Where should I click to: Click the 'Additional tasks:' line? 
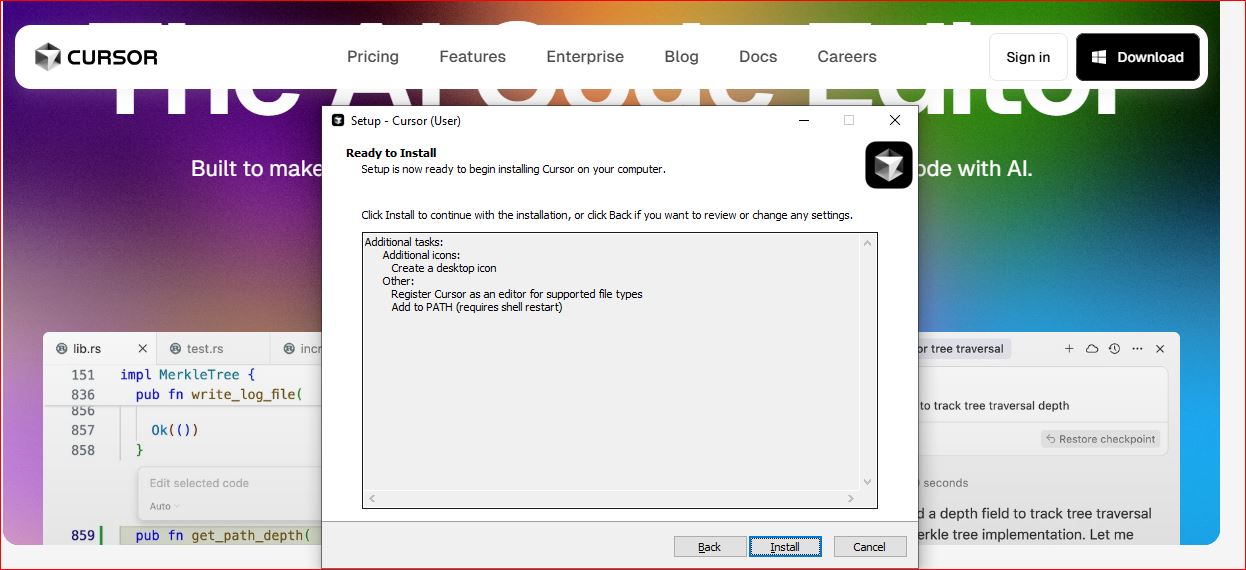click(x=404, y=242)
